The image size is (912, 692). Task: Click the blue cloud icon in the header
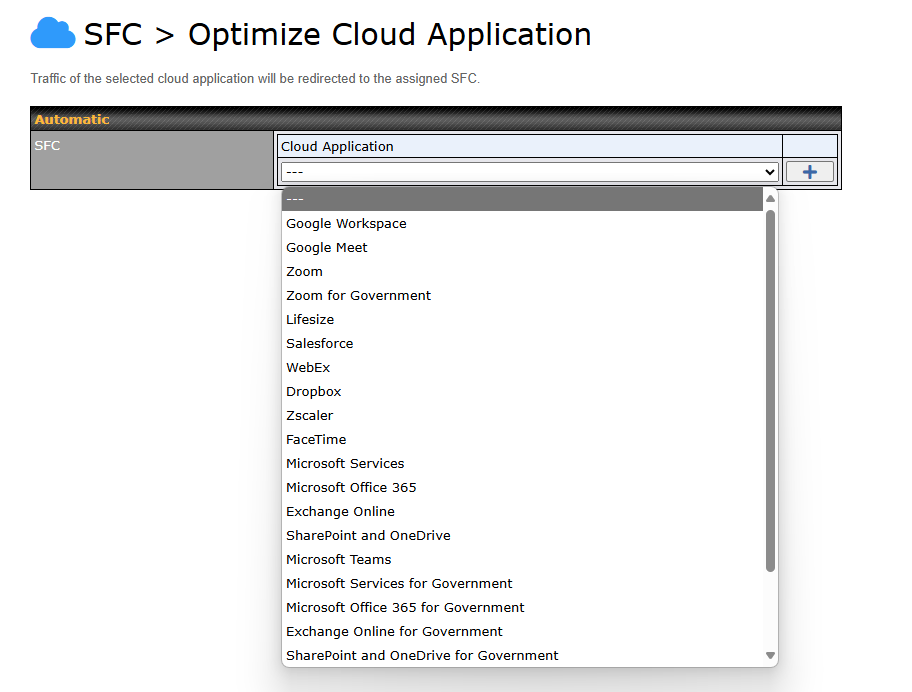(53, 33)
